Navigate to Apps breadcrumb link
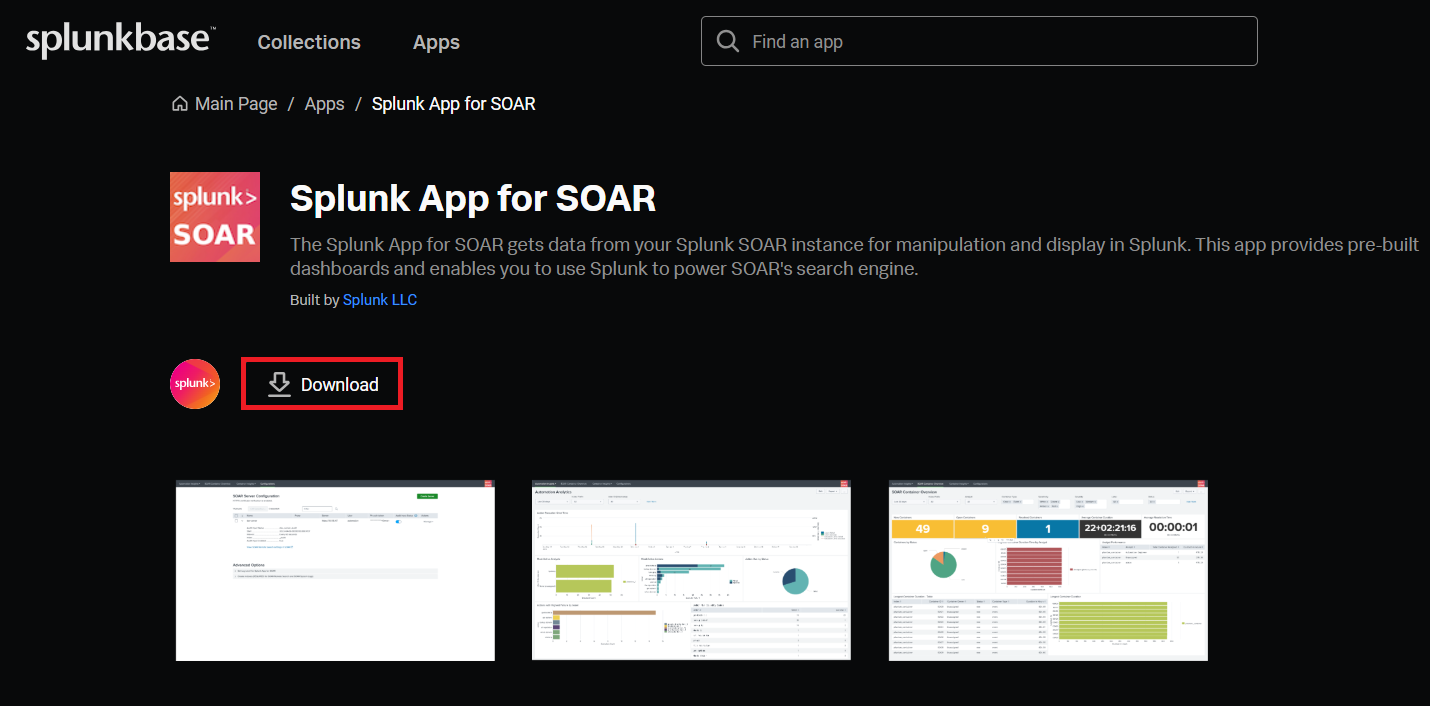 pos(324,104)
